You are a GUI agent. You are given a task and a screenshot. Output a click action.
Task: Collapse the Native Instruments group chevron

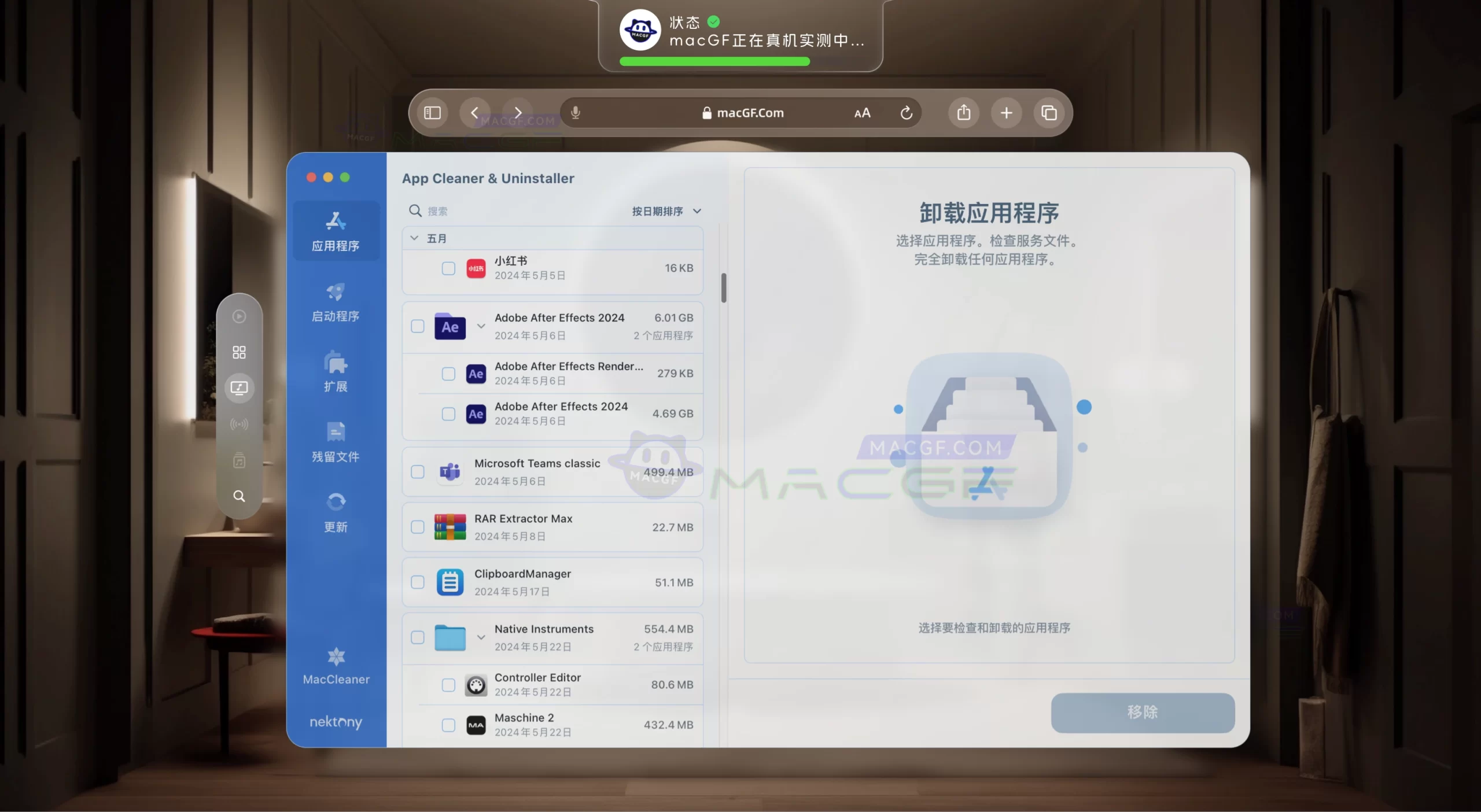point(481,637)
